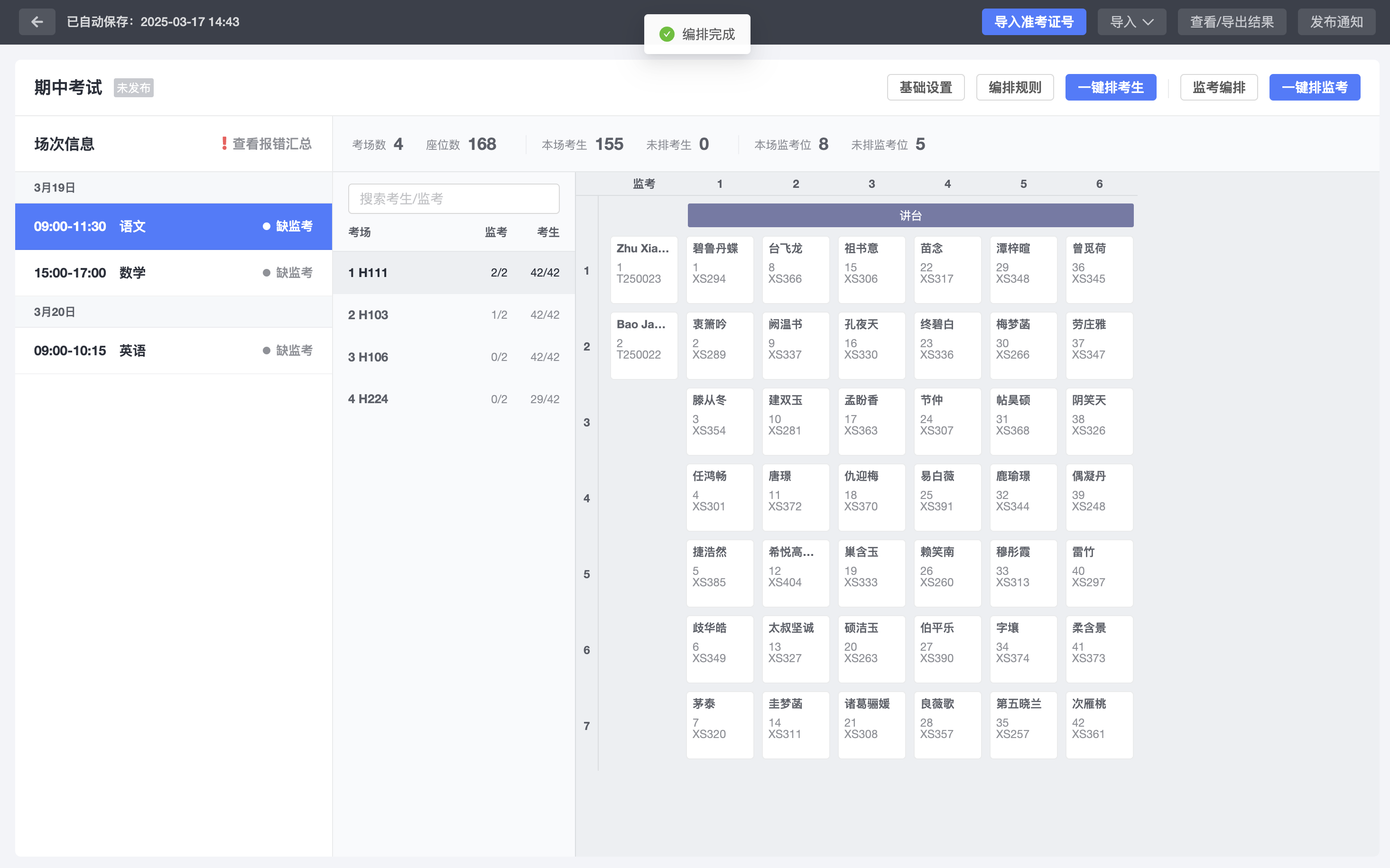Select seat card 偶凝丹 XS248
The width and height of the screenshot is (1390, 868).
[x=1099, y=497]
